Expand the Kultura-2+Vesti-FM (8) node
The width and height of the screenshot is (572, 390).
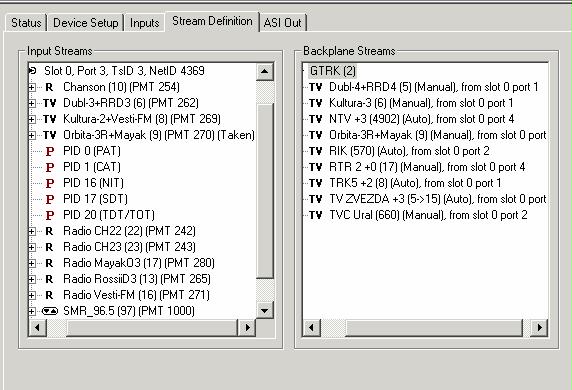32,119
